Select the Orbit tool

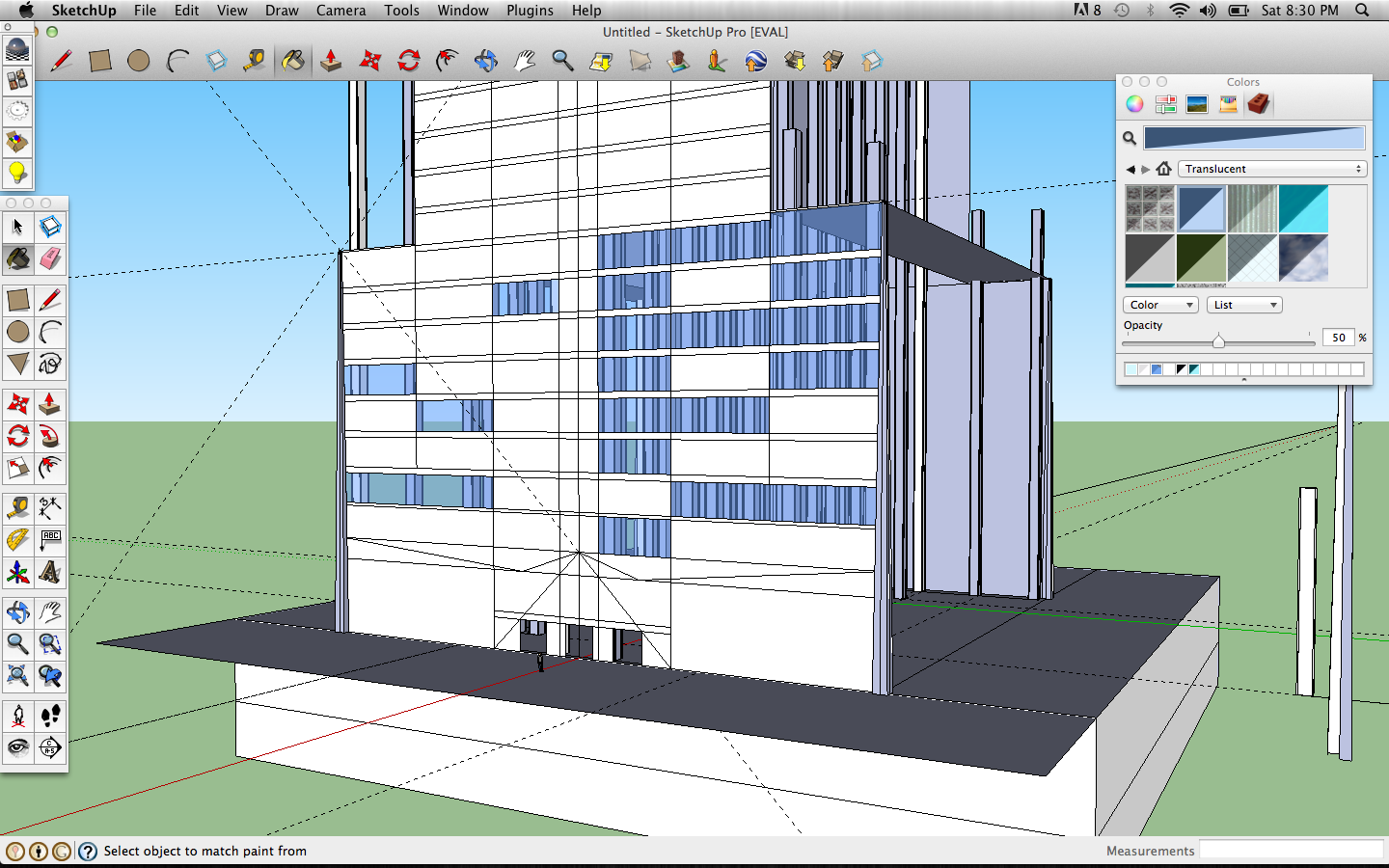(x=17, y=611)
